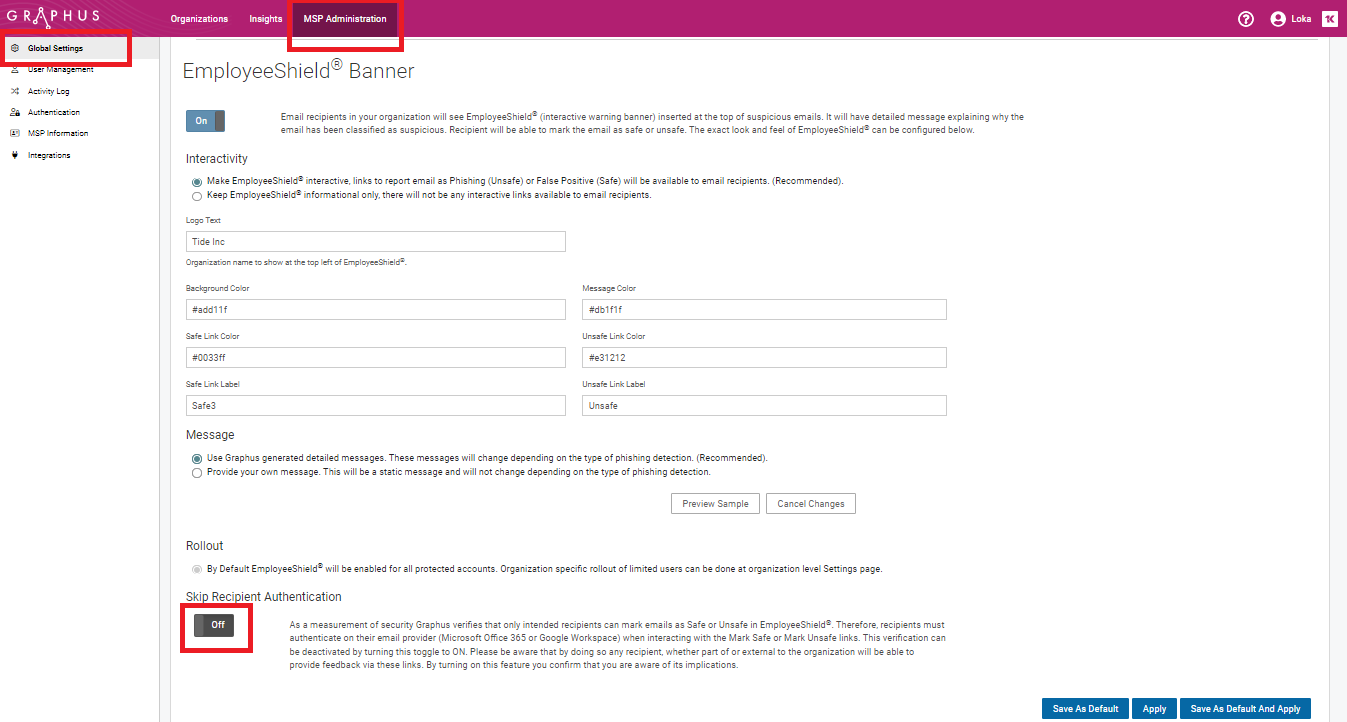Click the Loka username in header
The image size is (1347, 722).
pyautogui.click(x=1301, y=19)
